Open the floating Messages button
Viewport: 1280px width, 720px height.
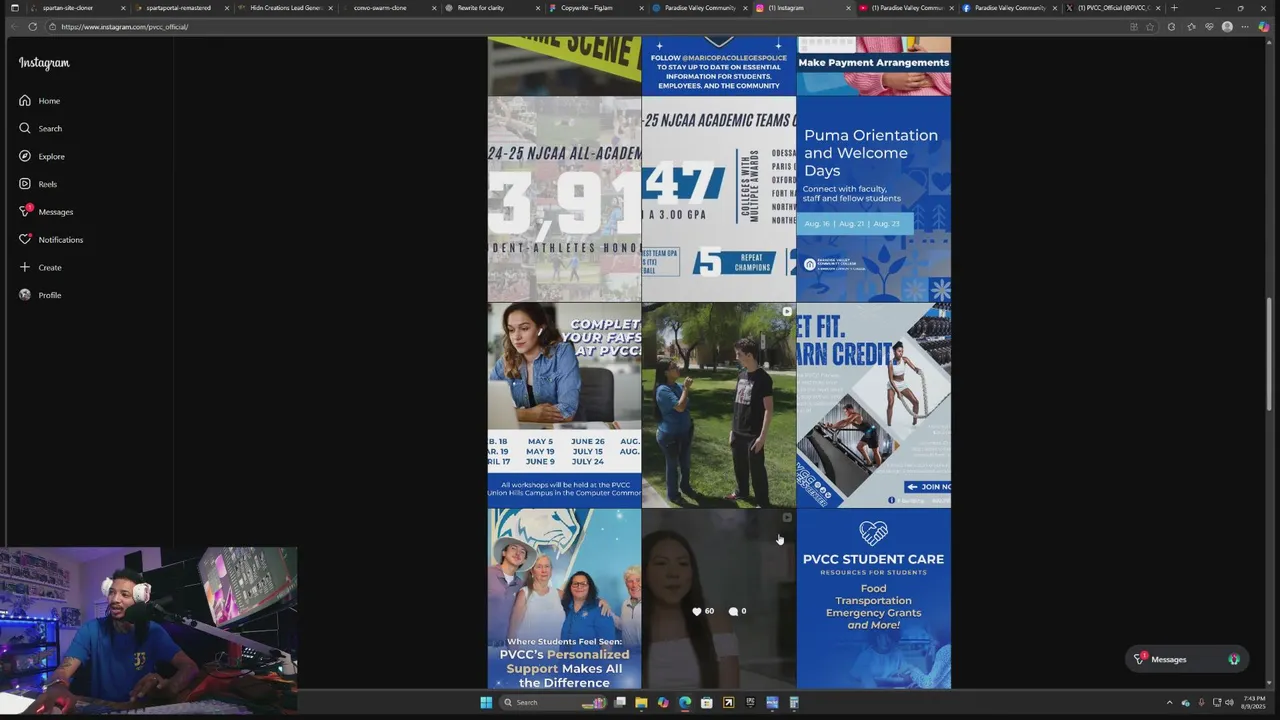pyautogui.click(x=1186, y=659)
